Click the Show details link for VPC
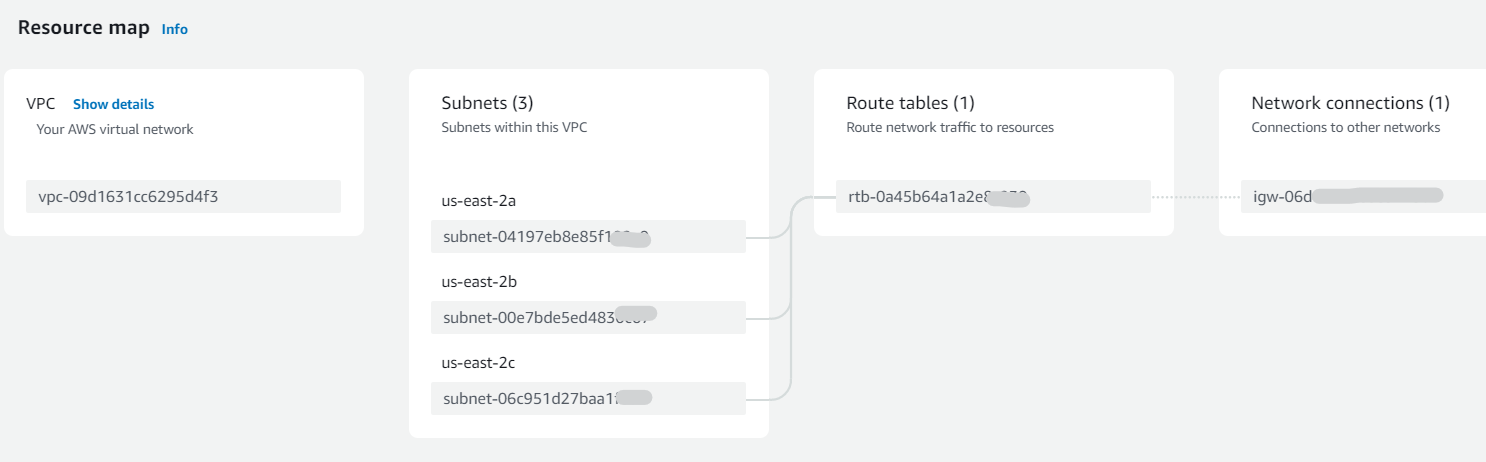Viewport: 1486px width, 462px height. click(x=113, y=104)
